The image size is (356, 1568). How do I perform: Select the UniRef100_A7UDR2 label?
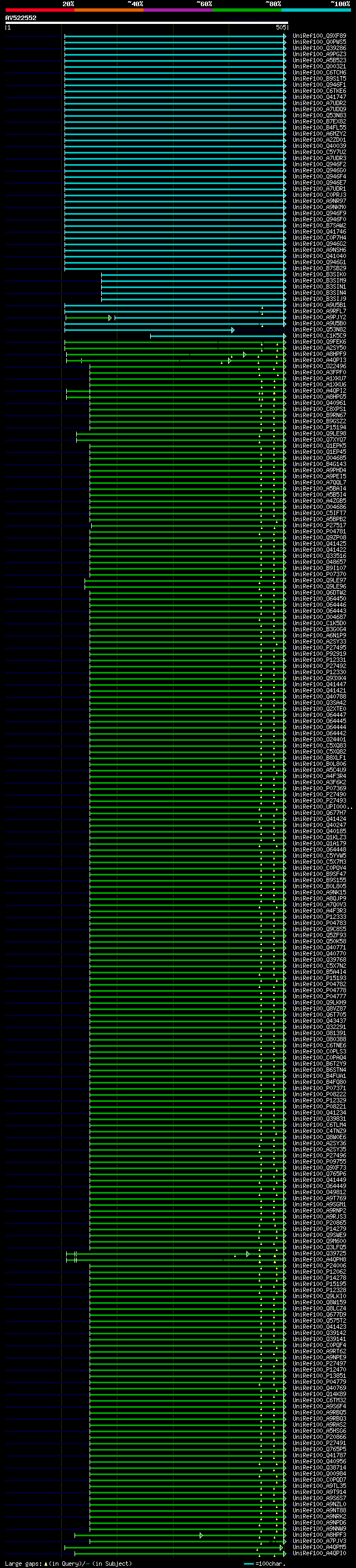319,103
